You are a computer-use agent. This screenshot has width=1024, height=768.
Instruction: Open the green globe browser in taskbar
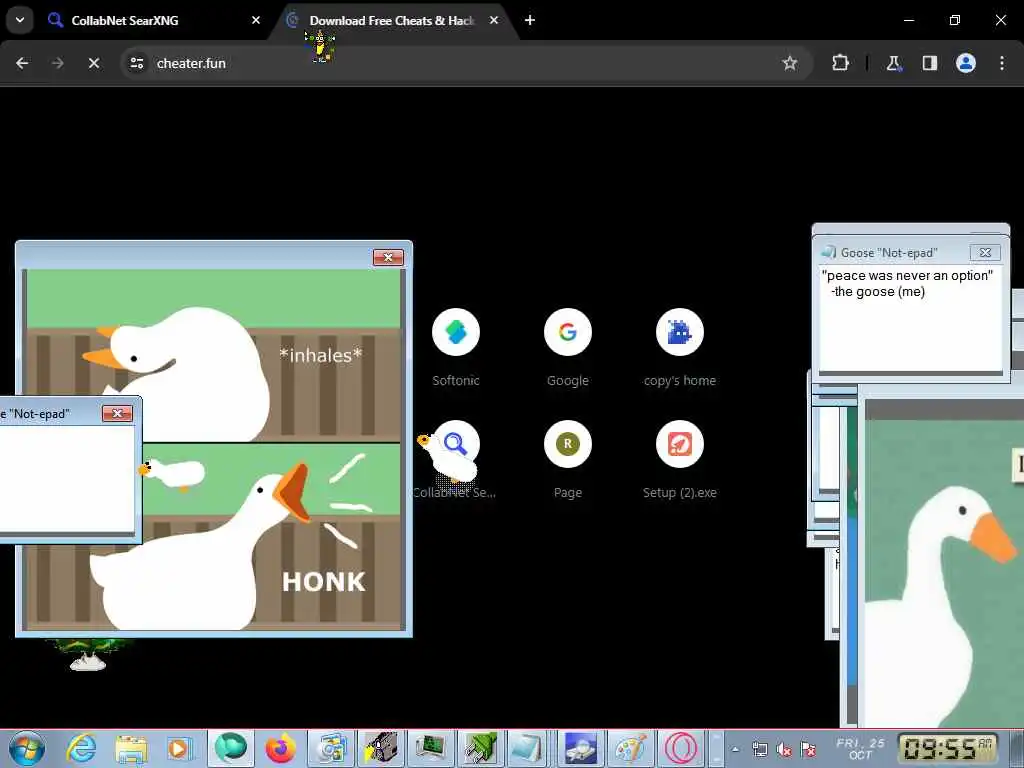pos(231,748)
